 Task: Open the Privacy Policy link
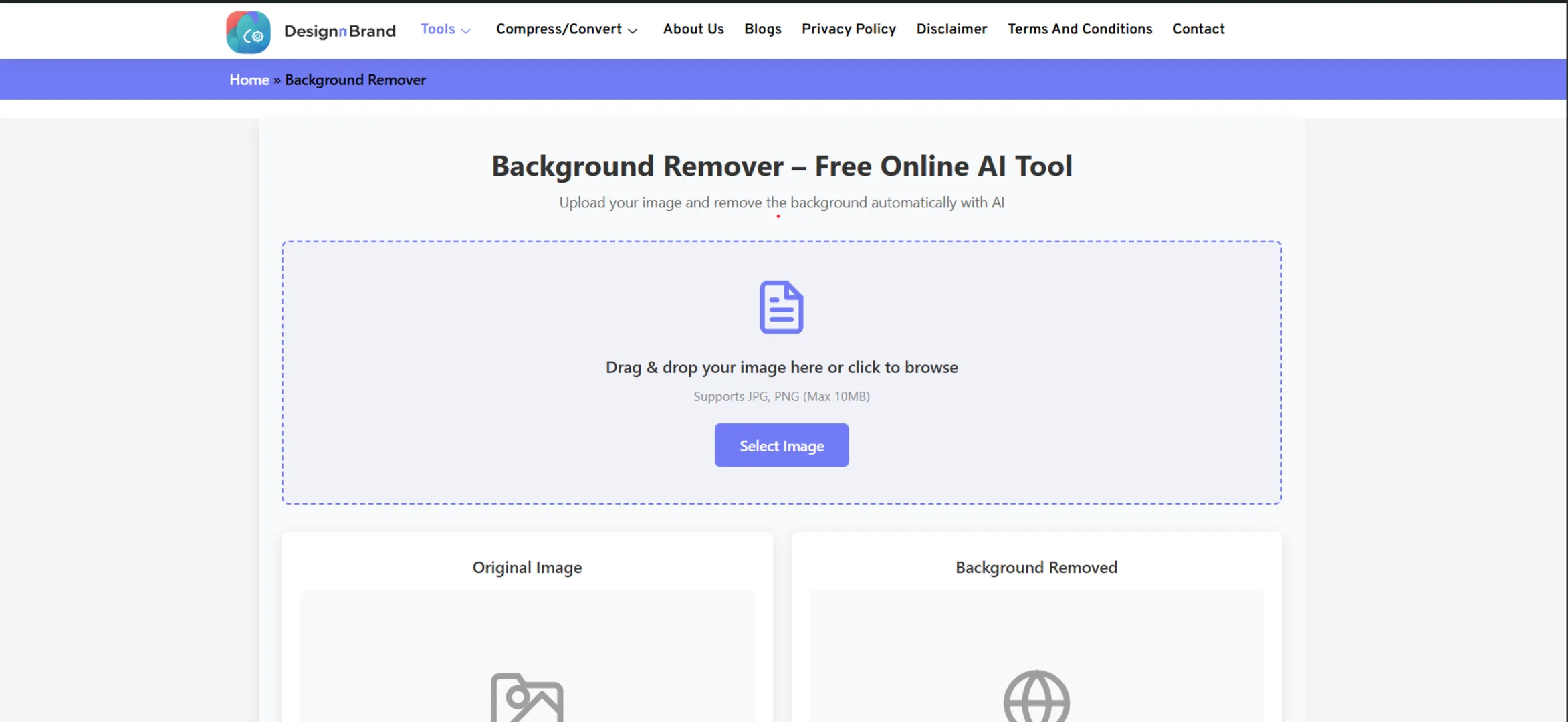pos(848,29)
